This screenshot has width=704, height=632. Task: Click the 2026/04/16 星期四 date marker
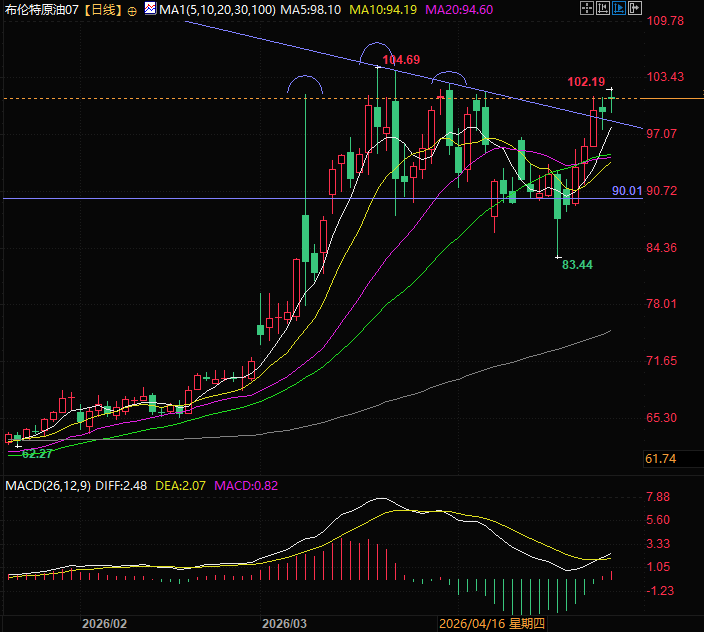point(492,623)
